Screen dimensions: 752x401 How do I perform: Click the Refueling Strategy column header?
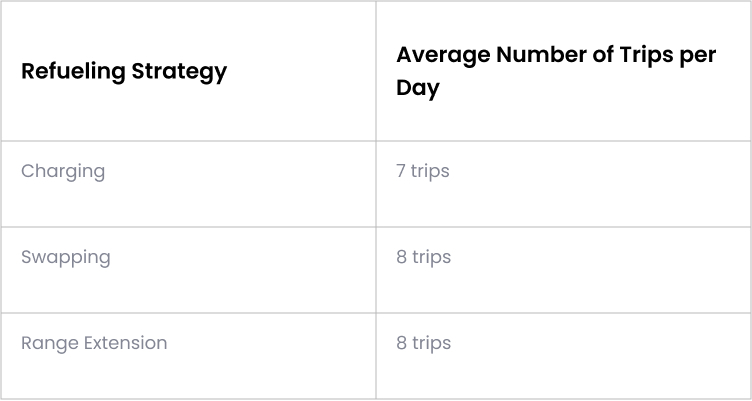[124, 71]
